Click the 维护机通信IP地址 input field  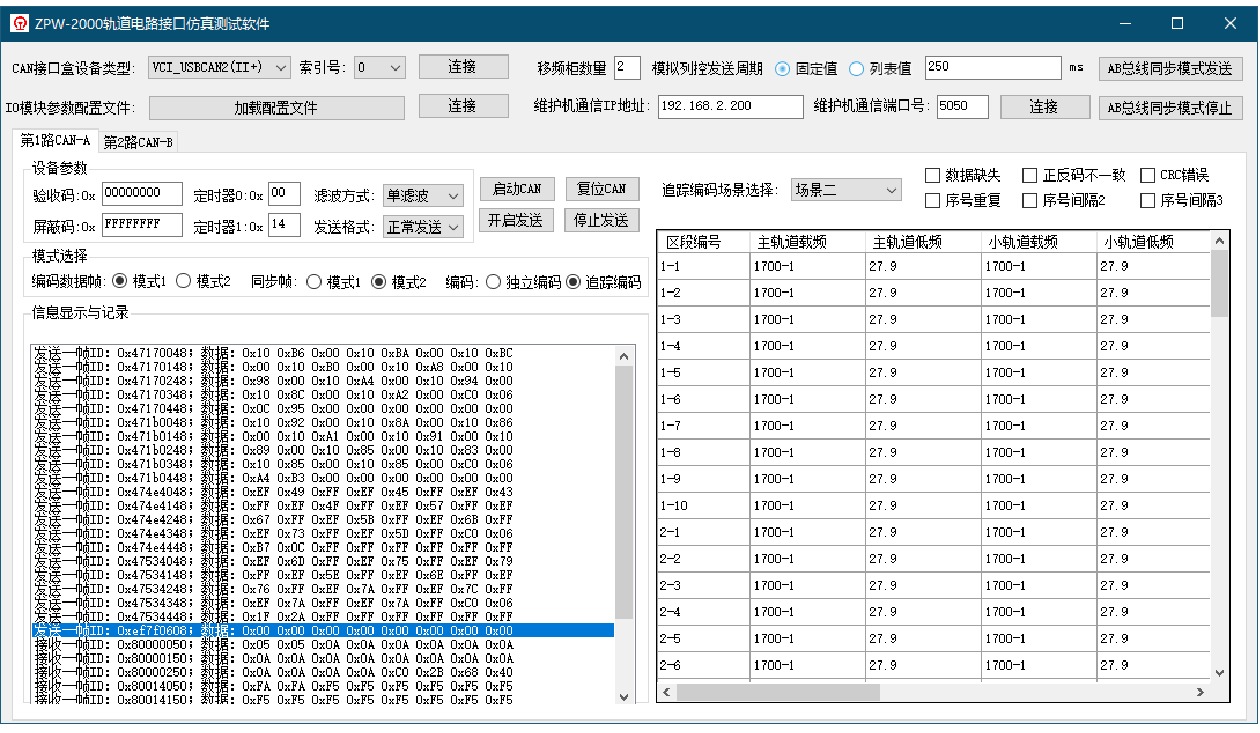(731, 107)
